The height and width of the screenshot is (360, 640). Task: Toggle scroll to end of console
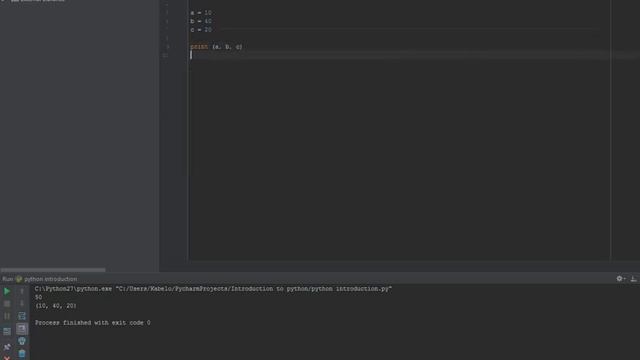click(x=22, y=329)
